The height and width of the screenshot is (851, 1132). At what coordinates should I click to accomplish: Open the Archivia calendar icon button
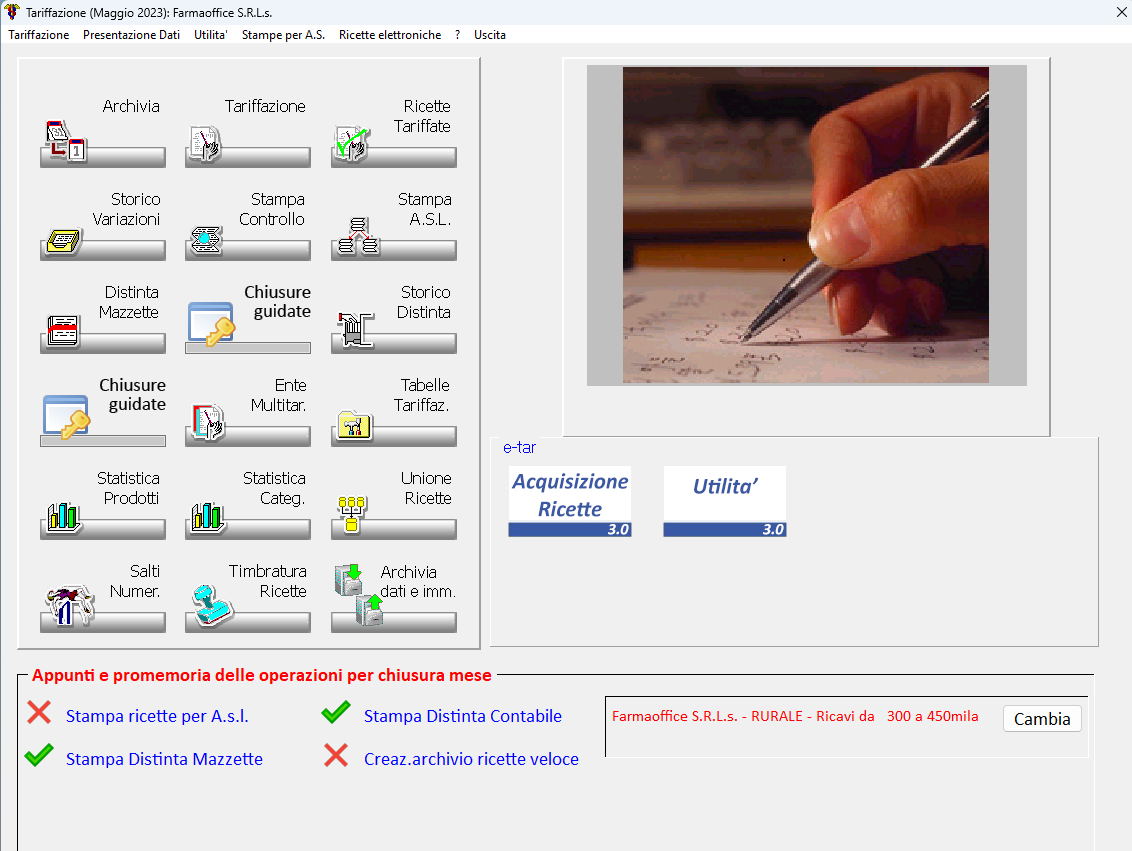pyautogui.click(x=103, y=131)
